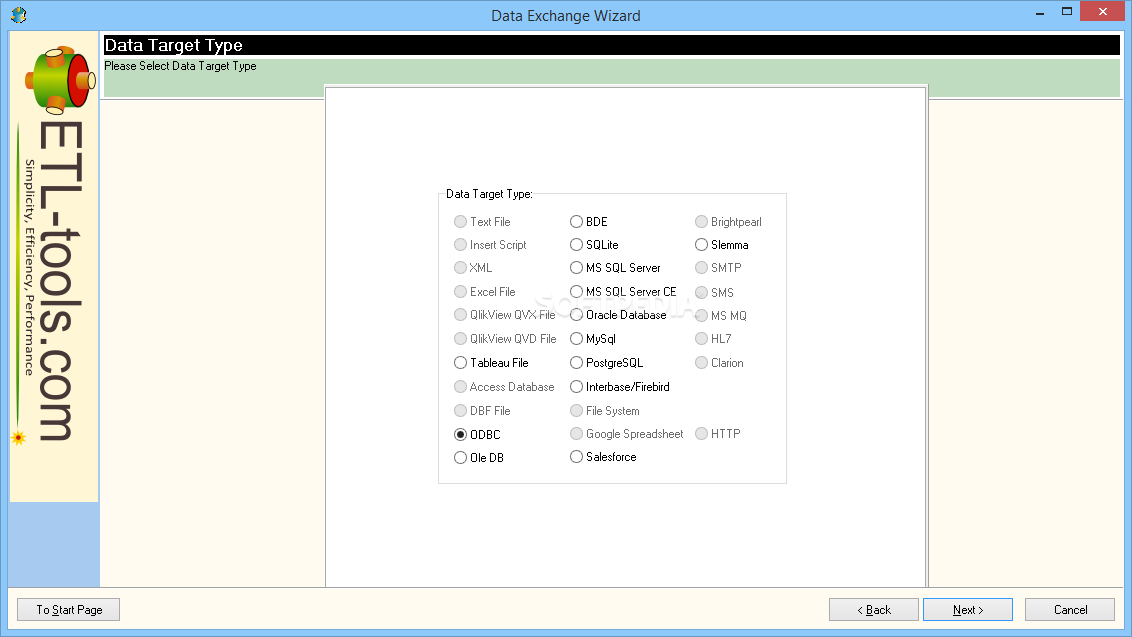
Task: Proceed with the Next button
Action: pos(967,610)
